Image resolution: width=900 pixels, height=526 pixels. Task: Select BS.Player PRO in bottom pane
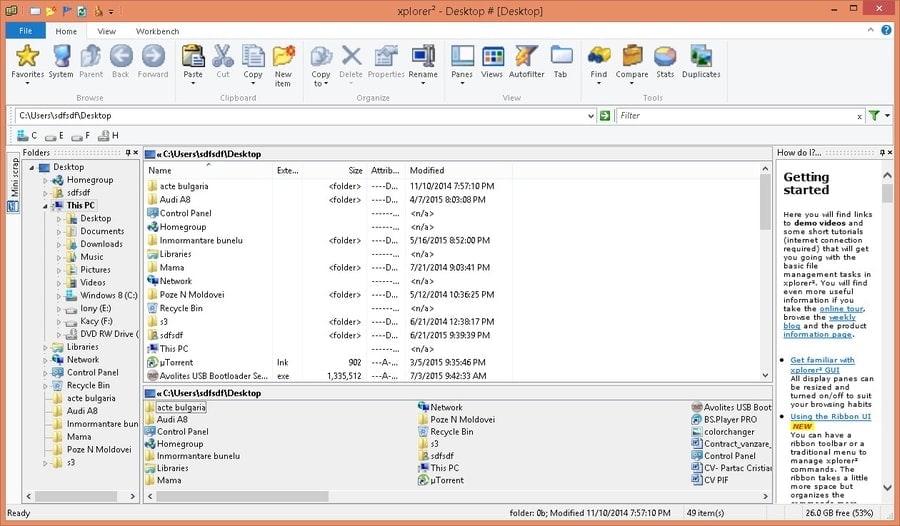730,419
